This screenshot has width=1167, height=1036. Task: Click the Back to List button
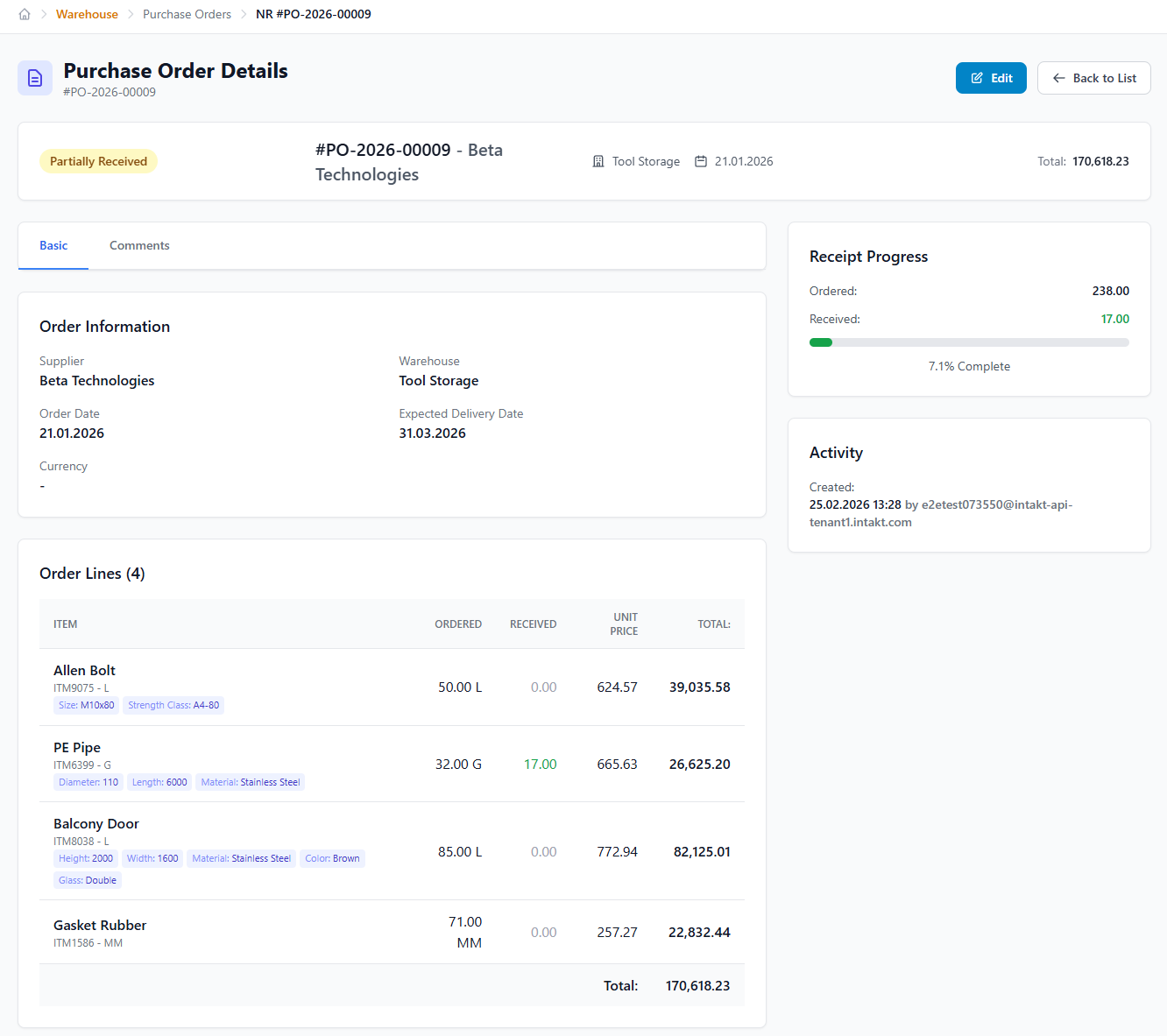(x=1094, y=77)
